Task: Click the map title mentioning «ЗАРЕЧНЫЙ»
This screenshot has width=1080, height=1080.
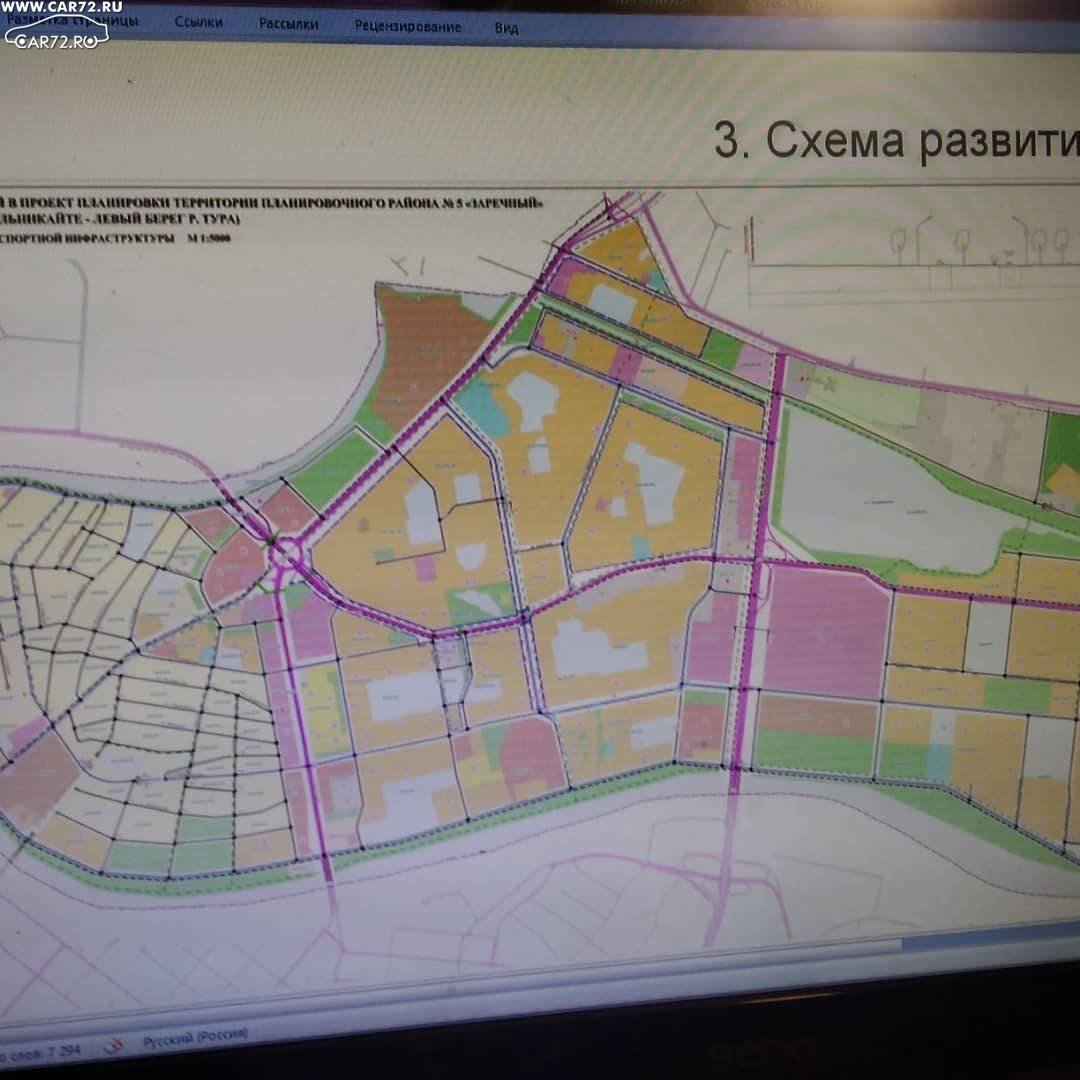Action: [x=271, y=203]
